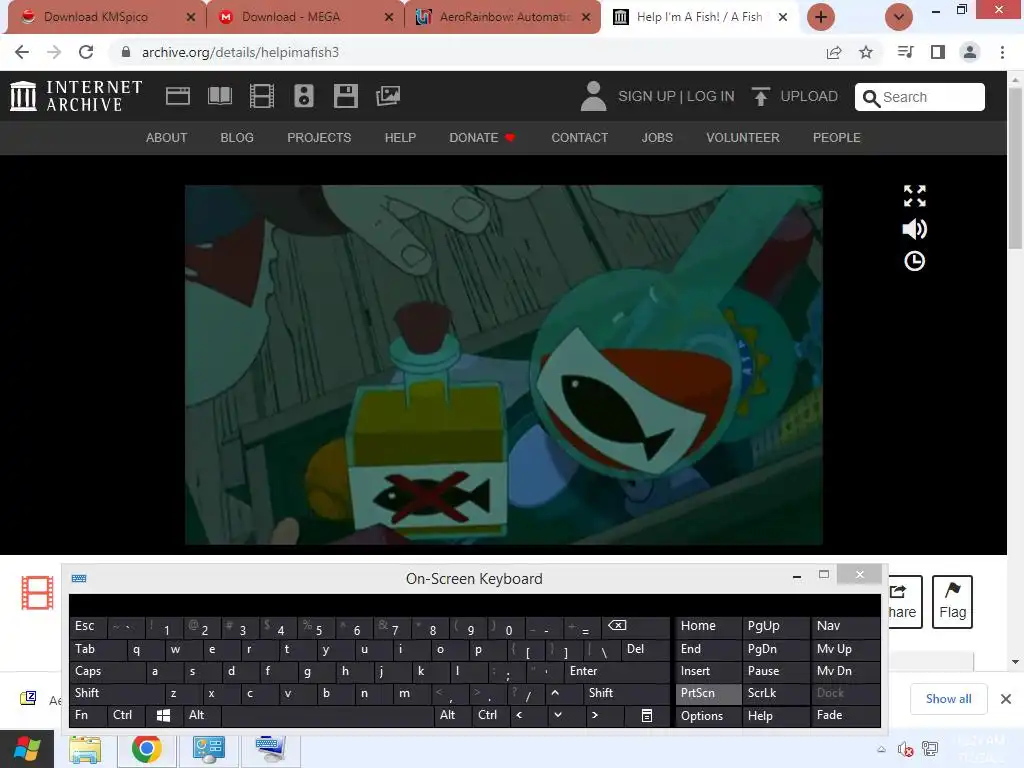Open On-Screen Keyboard Options

tap(708, 716)
